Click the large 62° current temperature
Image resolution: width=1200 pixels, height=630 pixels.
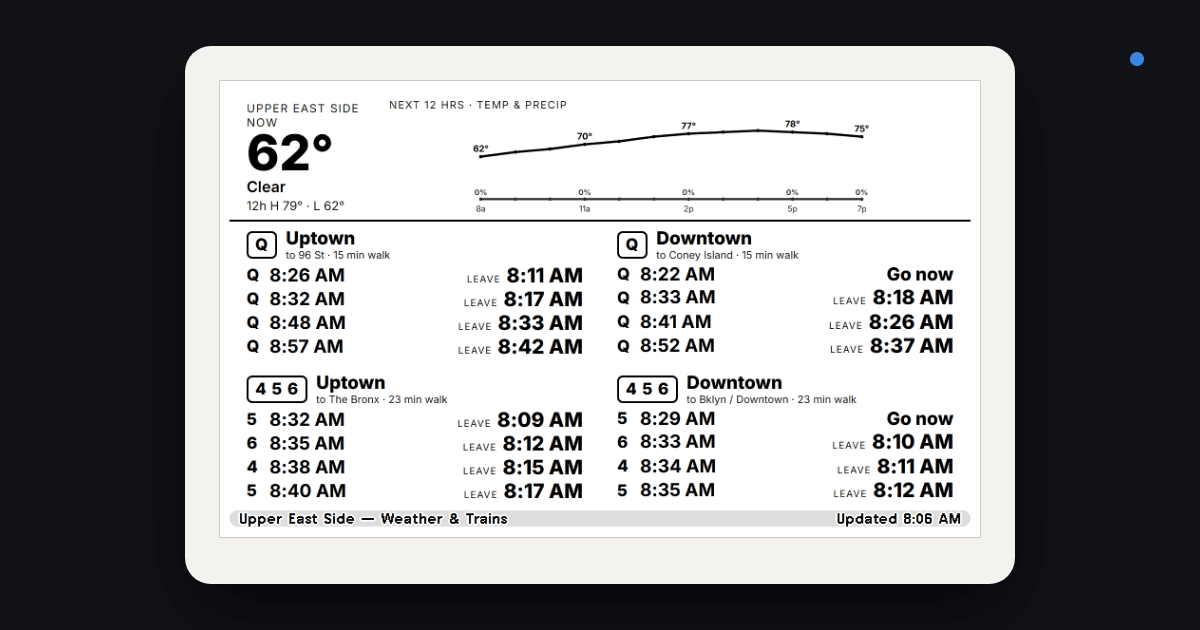[289, 154]
